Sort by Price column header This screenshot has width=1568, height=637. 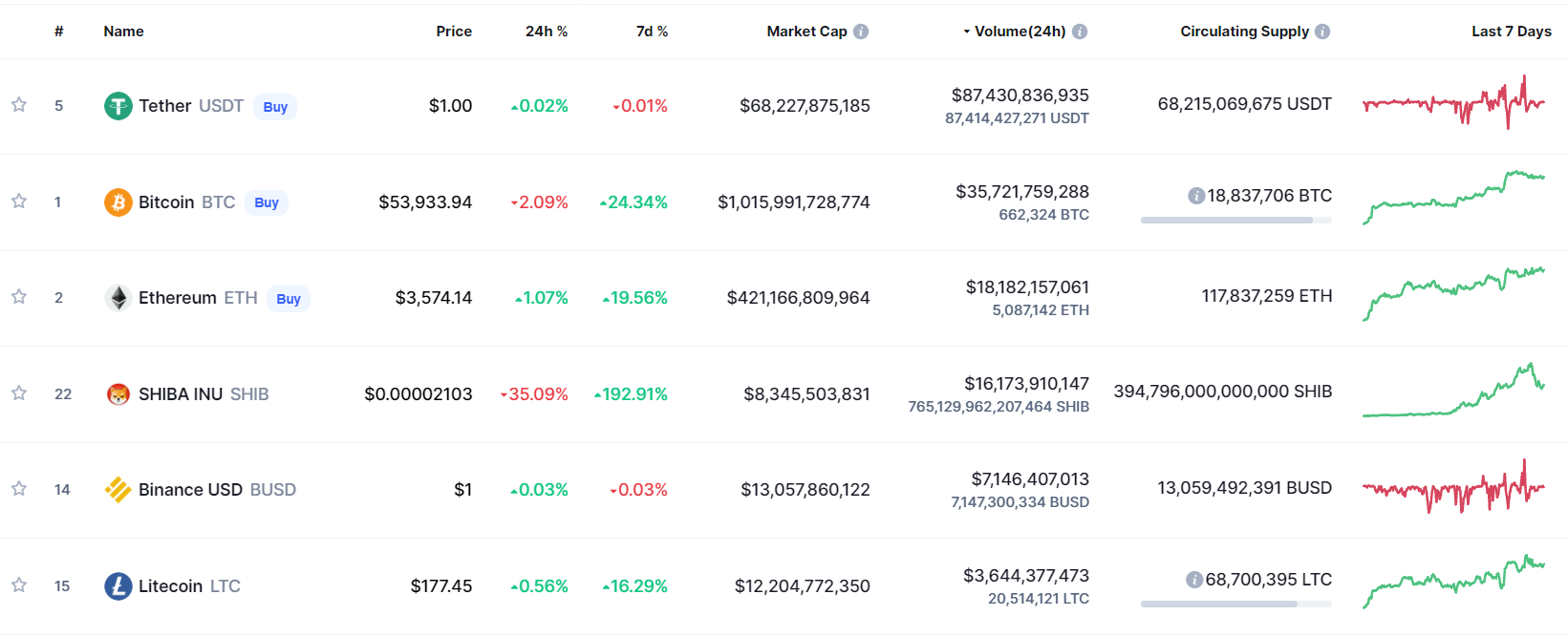(x=454, y=32)
